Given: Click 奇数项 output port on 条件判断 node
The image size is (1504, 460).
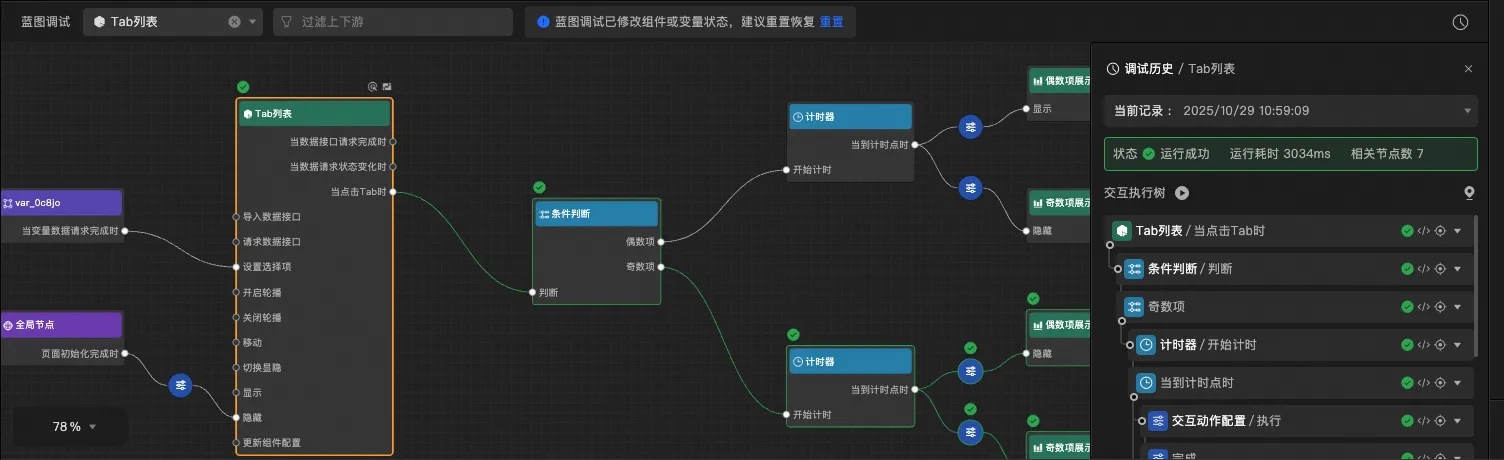Looking at the screenshot, I should tap(661, 267).
